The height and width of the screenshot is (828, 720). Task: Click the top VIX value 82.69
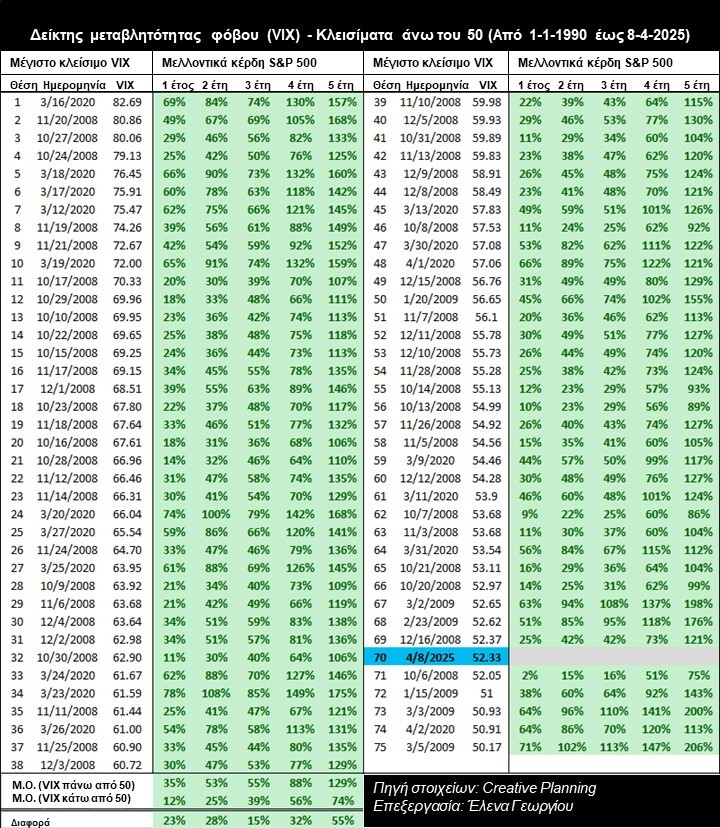coord(127,103)
